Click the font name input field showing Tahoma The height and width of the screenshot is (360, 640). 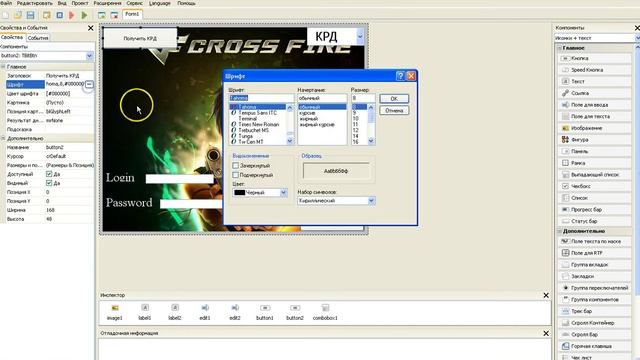261,98
